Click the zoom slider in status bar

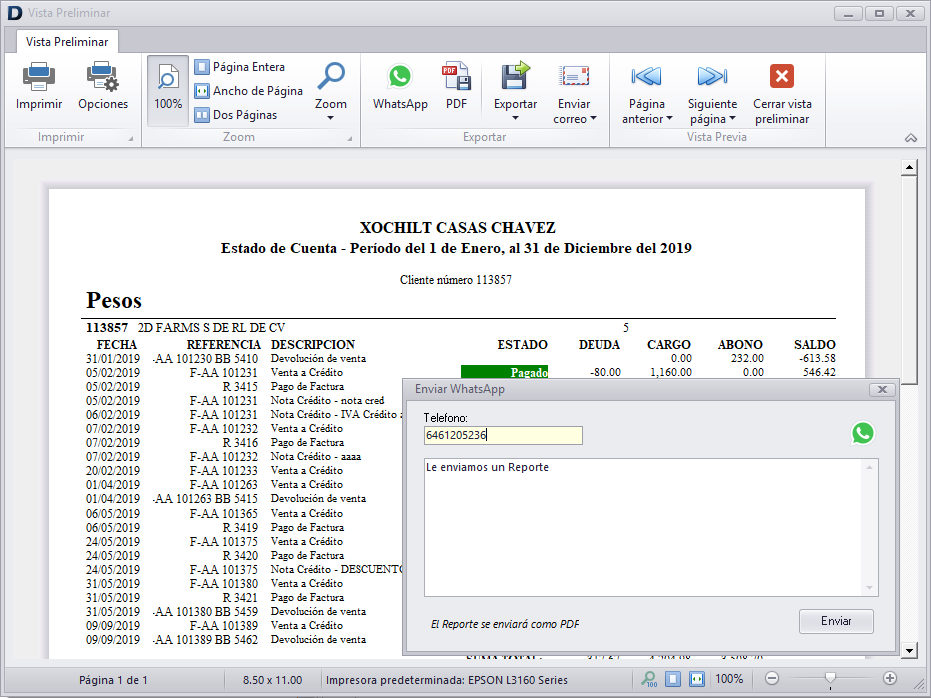click(829, 679)
